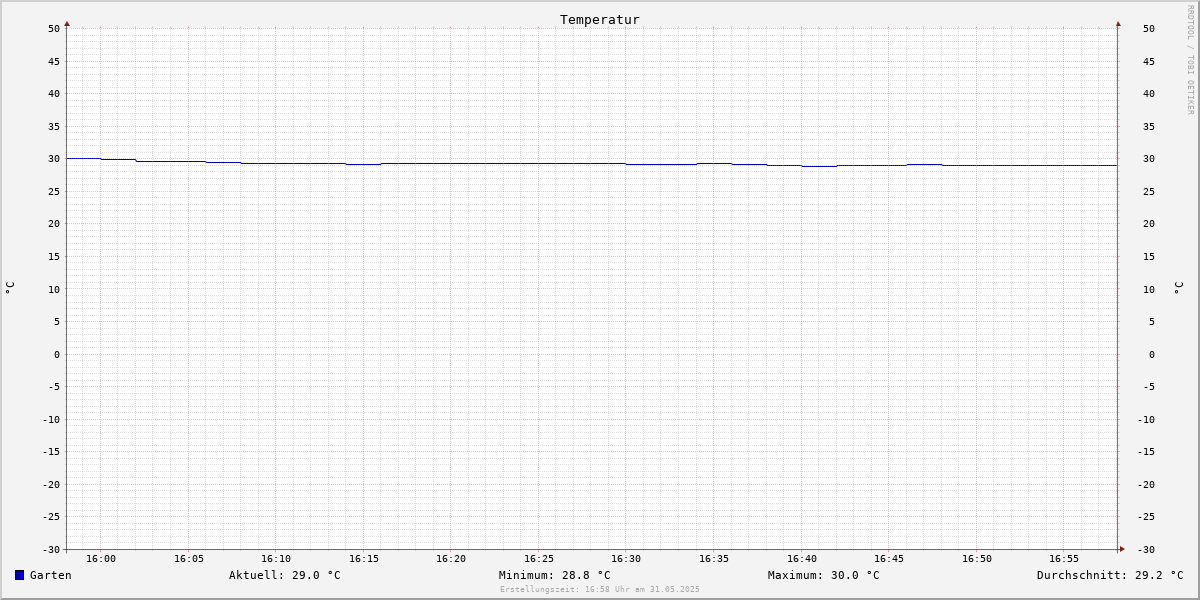Click the 16:00 time axis label
Screen dimensions: 1200x600
click(x=101, y=559)
